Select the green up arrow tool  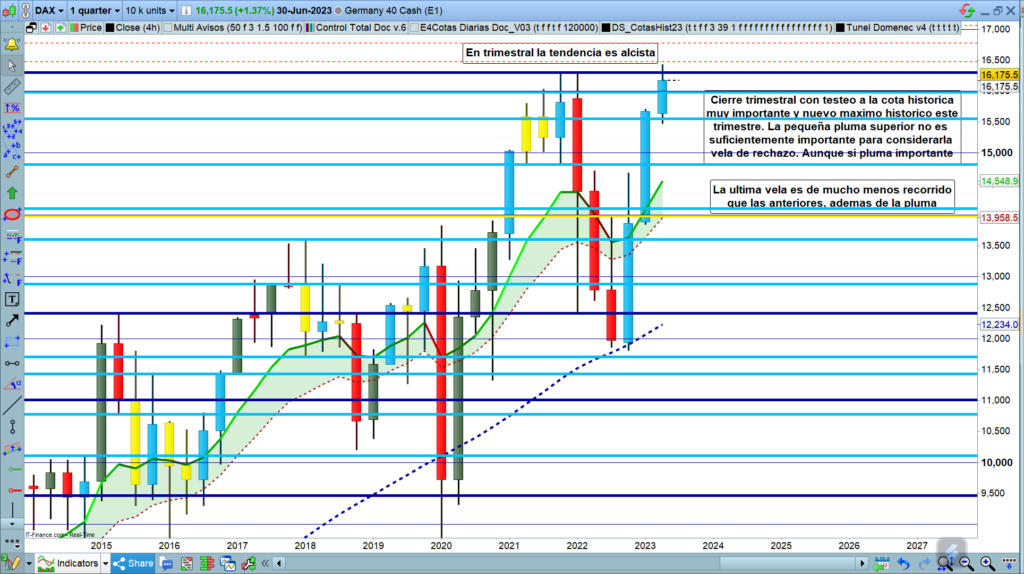pos(12,192)
